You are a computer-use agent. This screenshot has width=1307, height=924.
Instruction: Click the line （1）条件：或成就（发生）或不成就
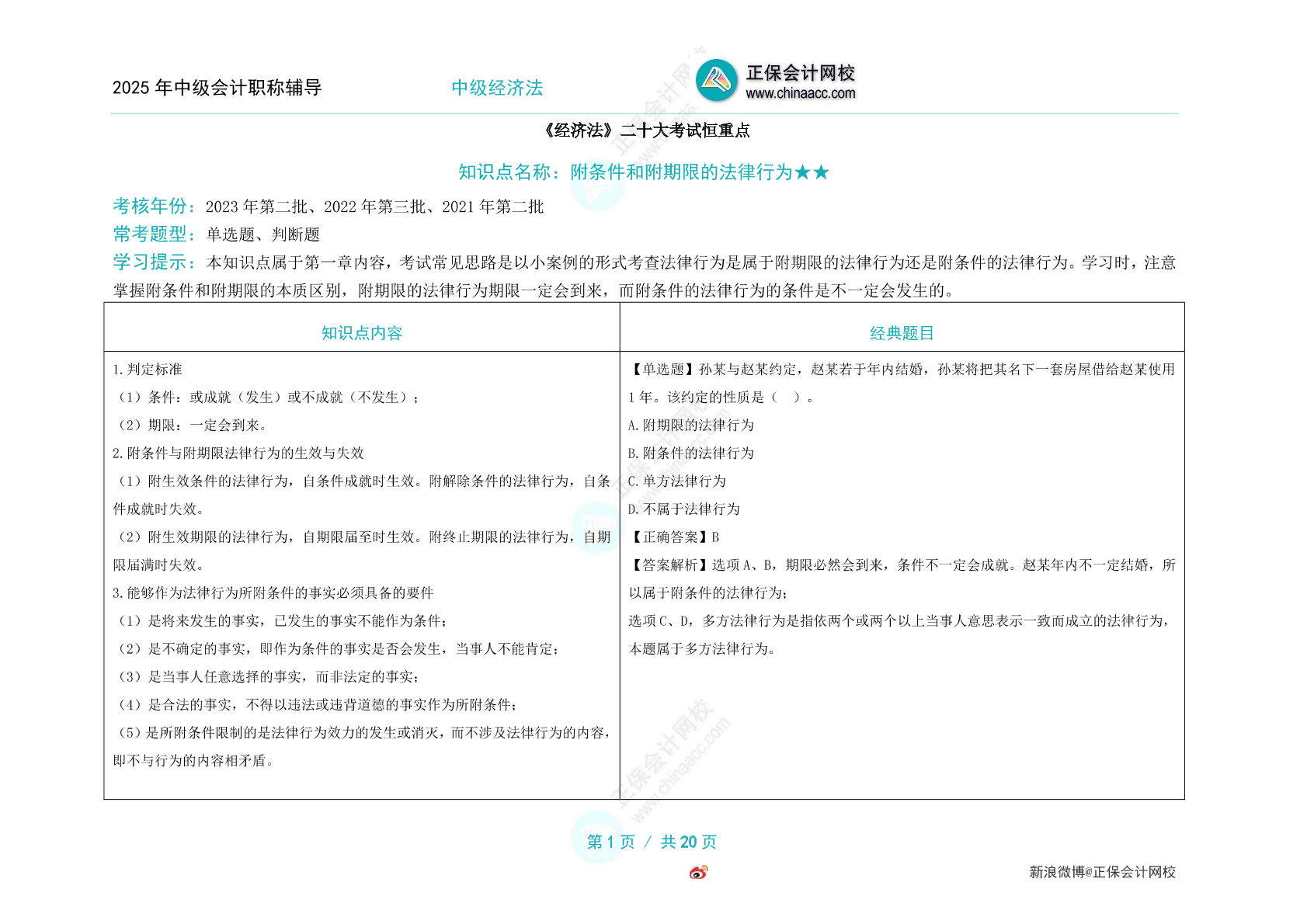click(268, 398)
